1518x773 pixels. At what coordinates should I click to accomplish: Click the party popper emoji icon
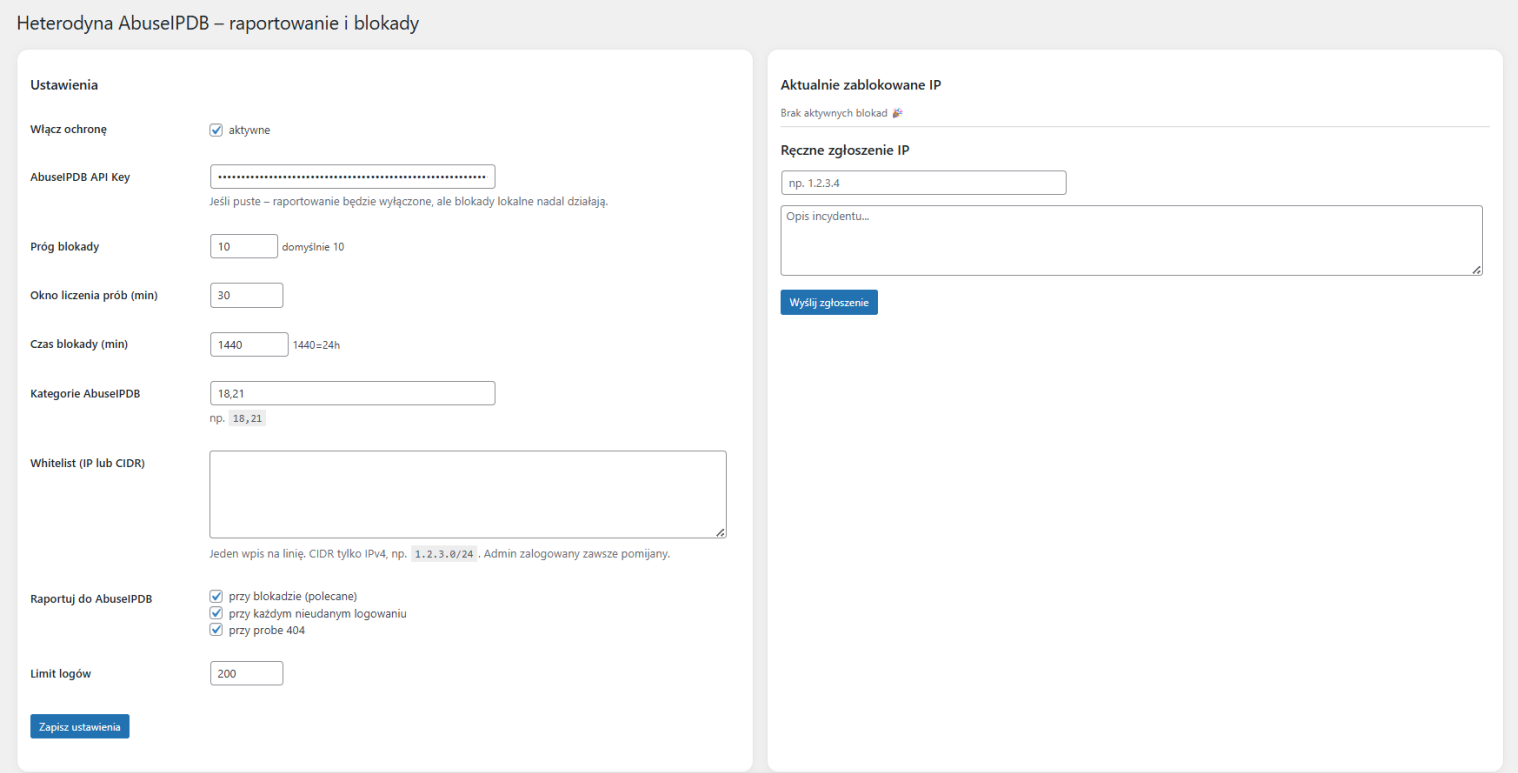pos(897,113)
